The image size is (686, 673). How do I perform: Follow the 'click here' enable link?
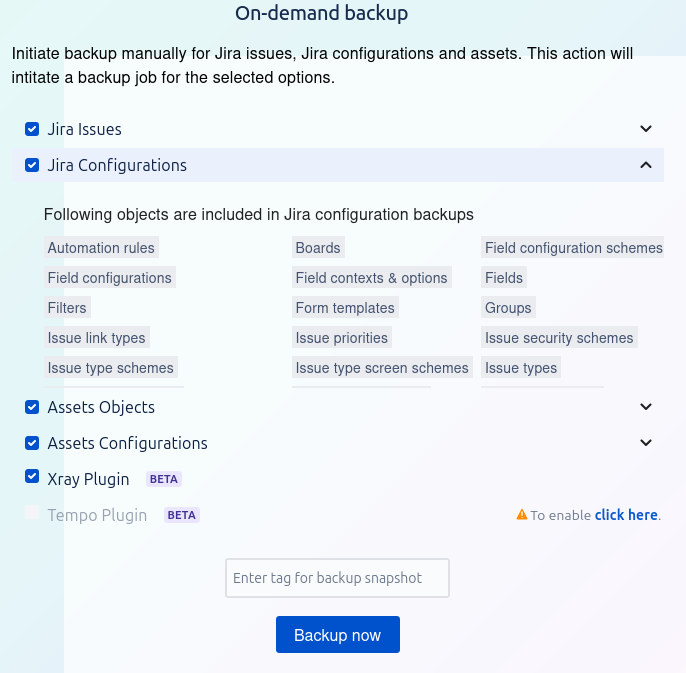tap(626, 515)
